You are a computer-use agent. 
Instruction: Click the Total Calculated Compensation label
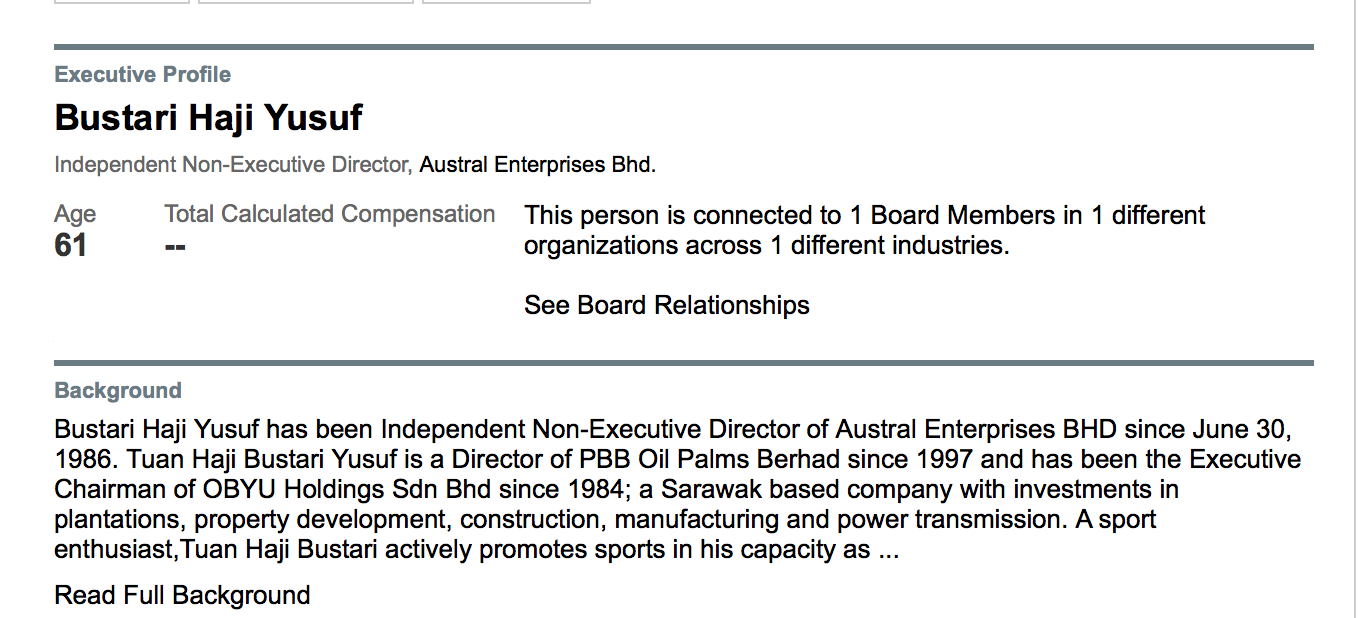click(x=330, y=214)
